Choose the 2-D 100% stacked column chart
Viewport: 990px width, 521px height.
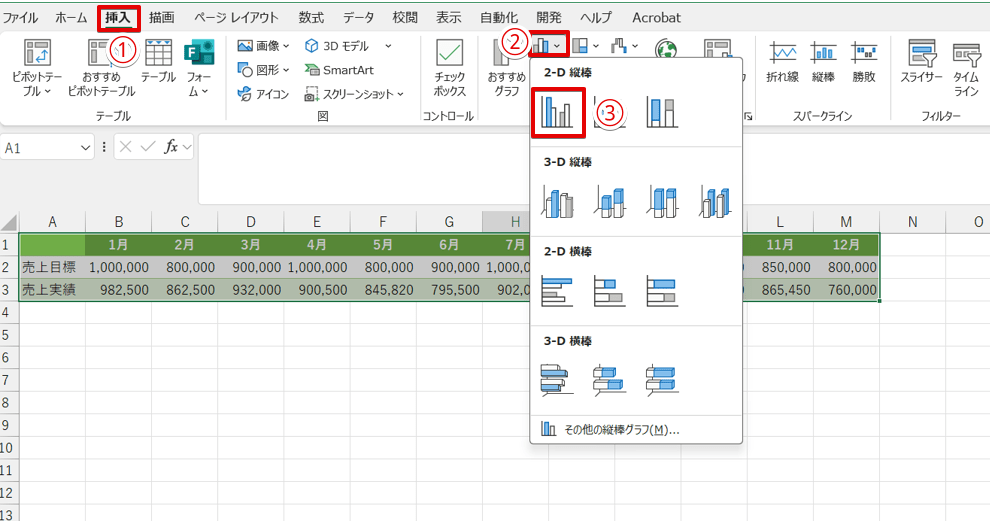661,112
